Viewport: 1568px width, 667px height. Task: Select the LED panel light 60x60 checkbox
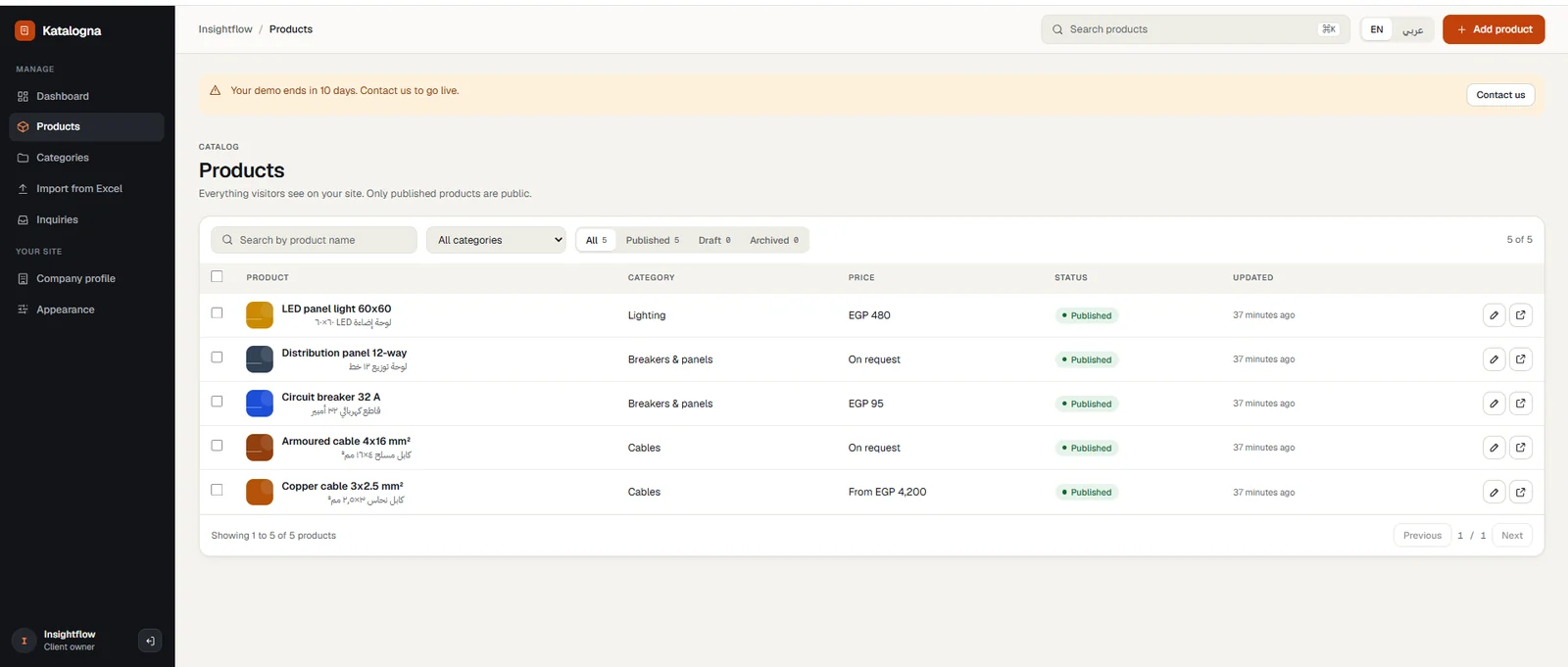[217, 313]
